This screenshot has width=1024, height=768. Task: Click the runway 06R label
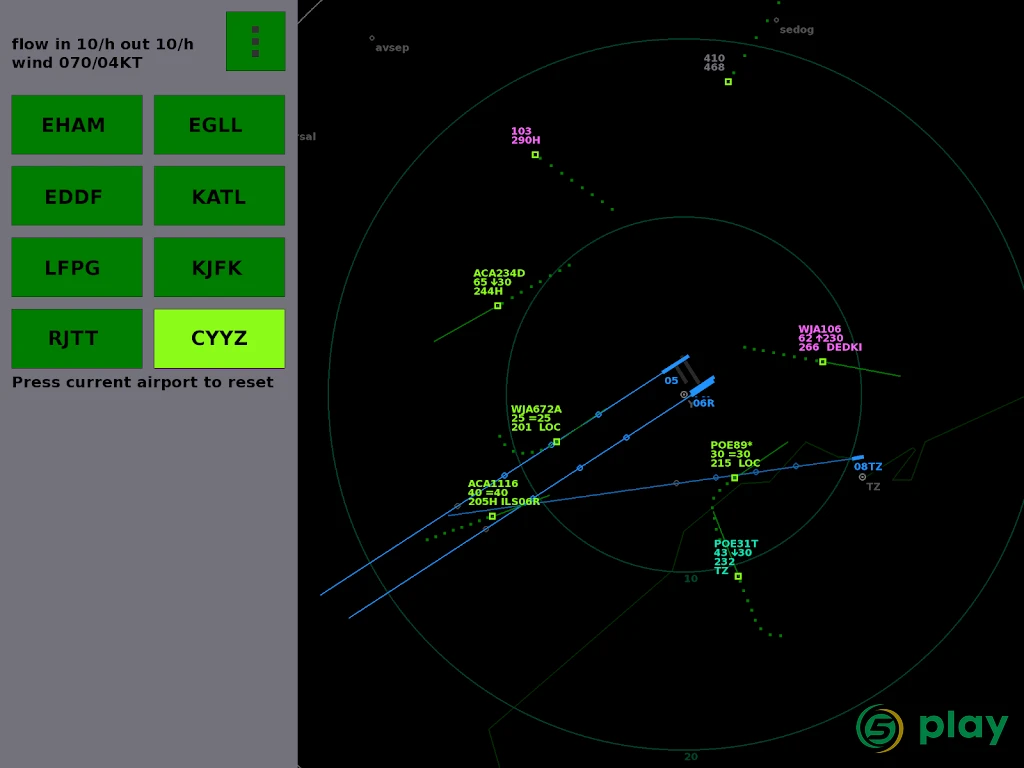click(703, 404)
